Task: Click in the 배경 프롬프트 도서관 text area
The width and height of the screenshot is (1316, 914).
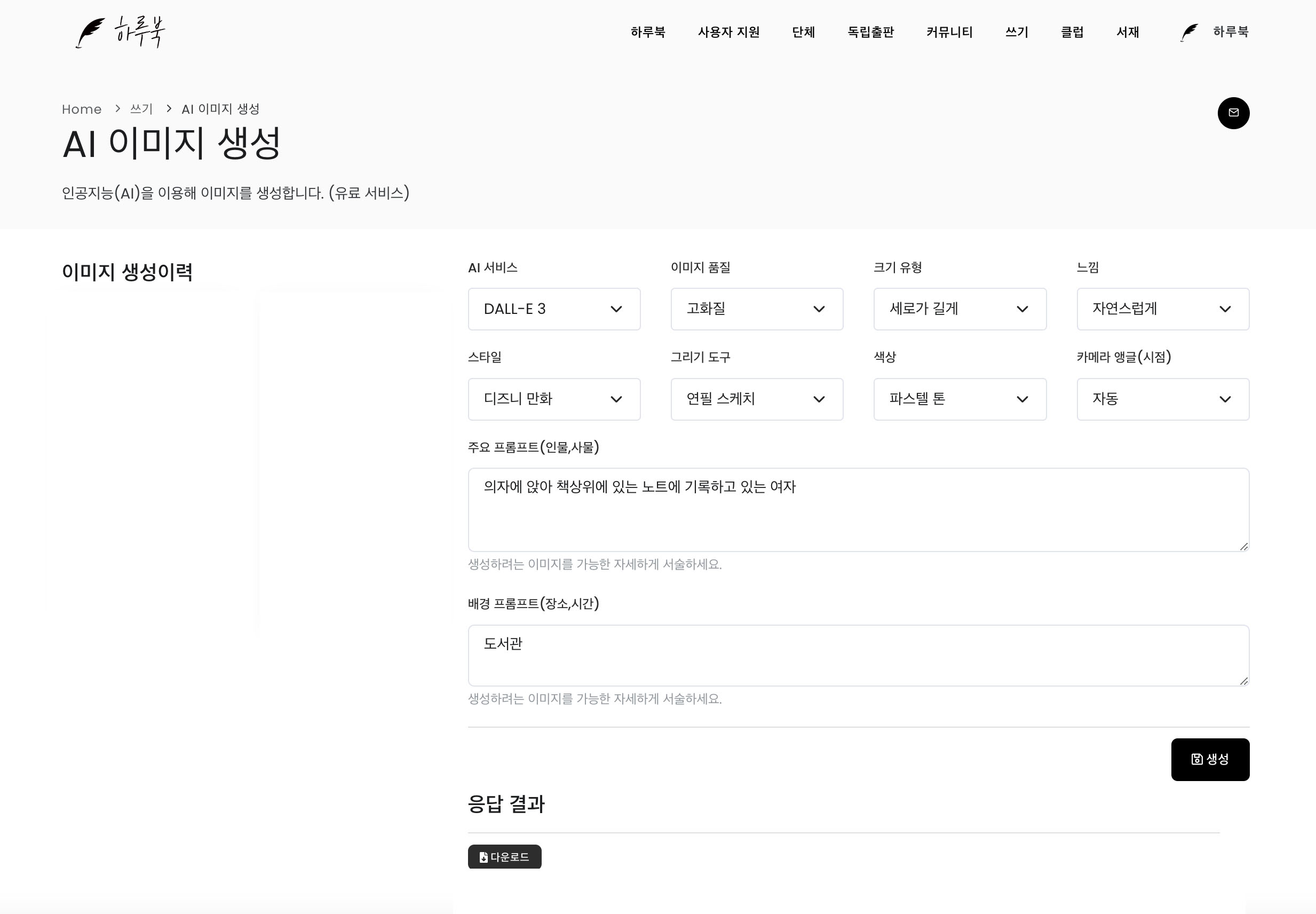Action: (x=858, y=655)
